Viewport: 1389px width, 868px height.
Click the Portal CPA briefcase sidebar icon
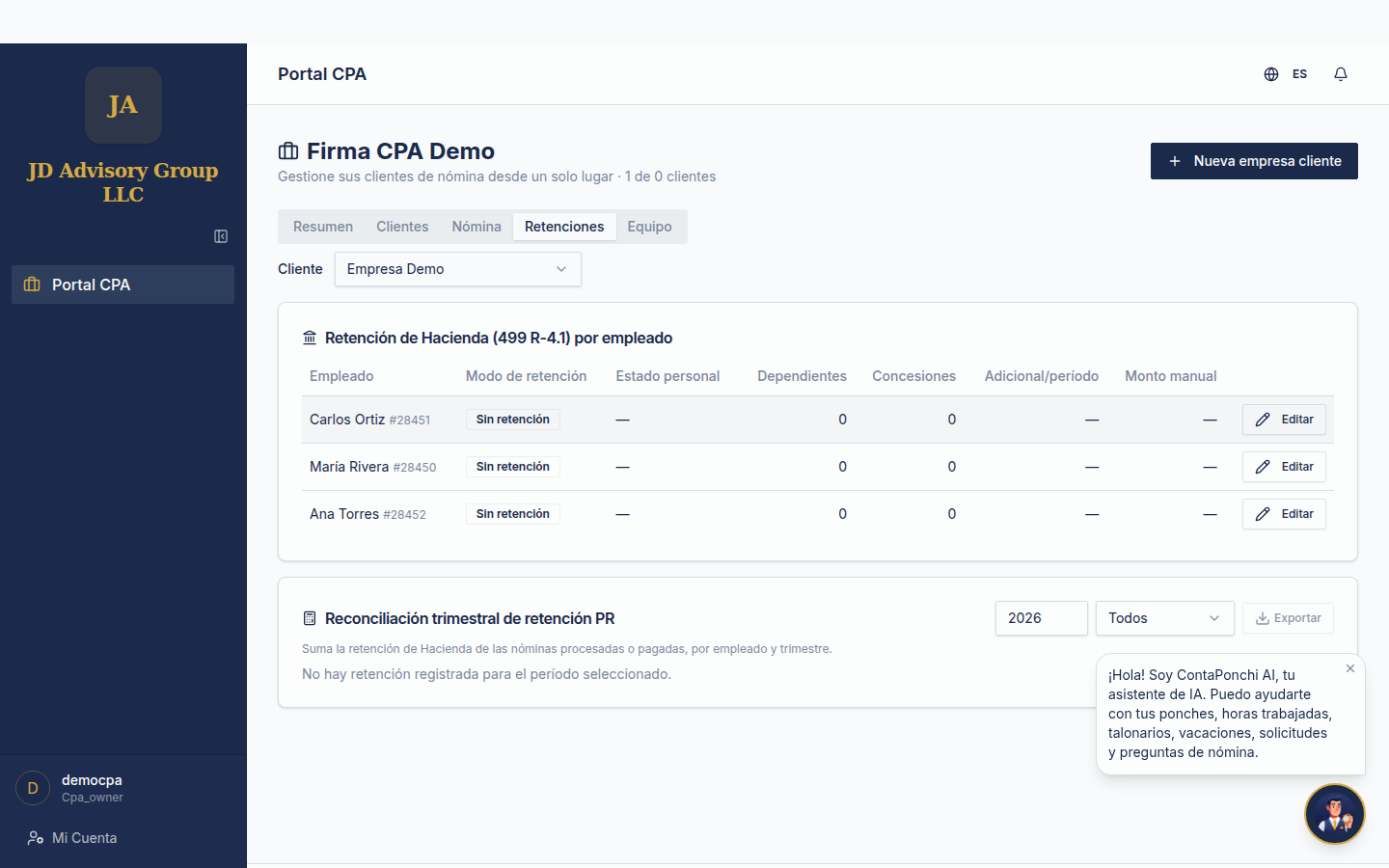coord(32,285)
